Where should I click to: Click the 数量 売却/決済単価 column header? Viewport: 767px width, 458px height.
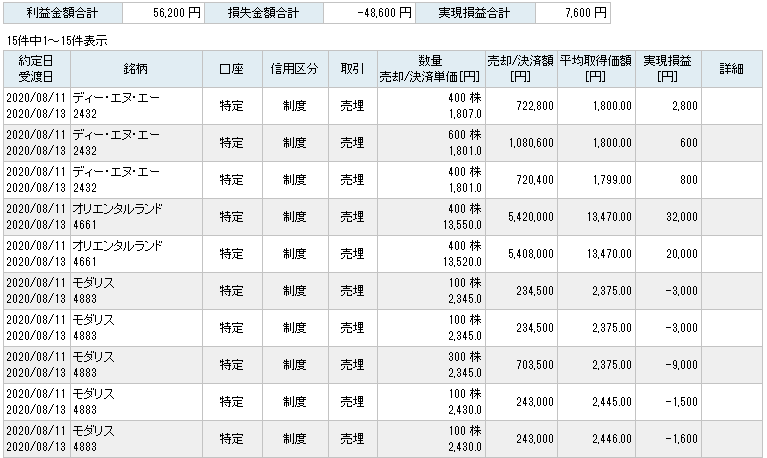pyautogui.click(x=431, y=69)
